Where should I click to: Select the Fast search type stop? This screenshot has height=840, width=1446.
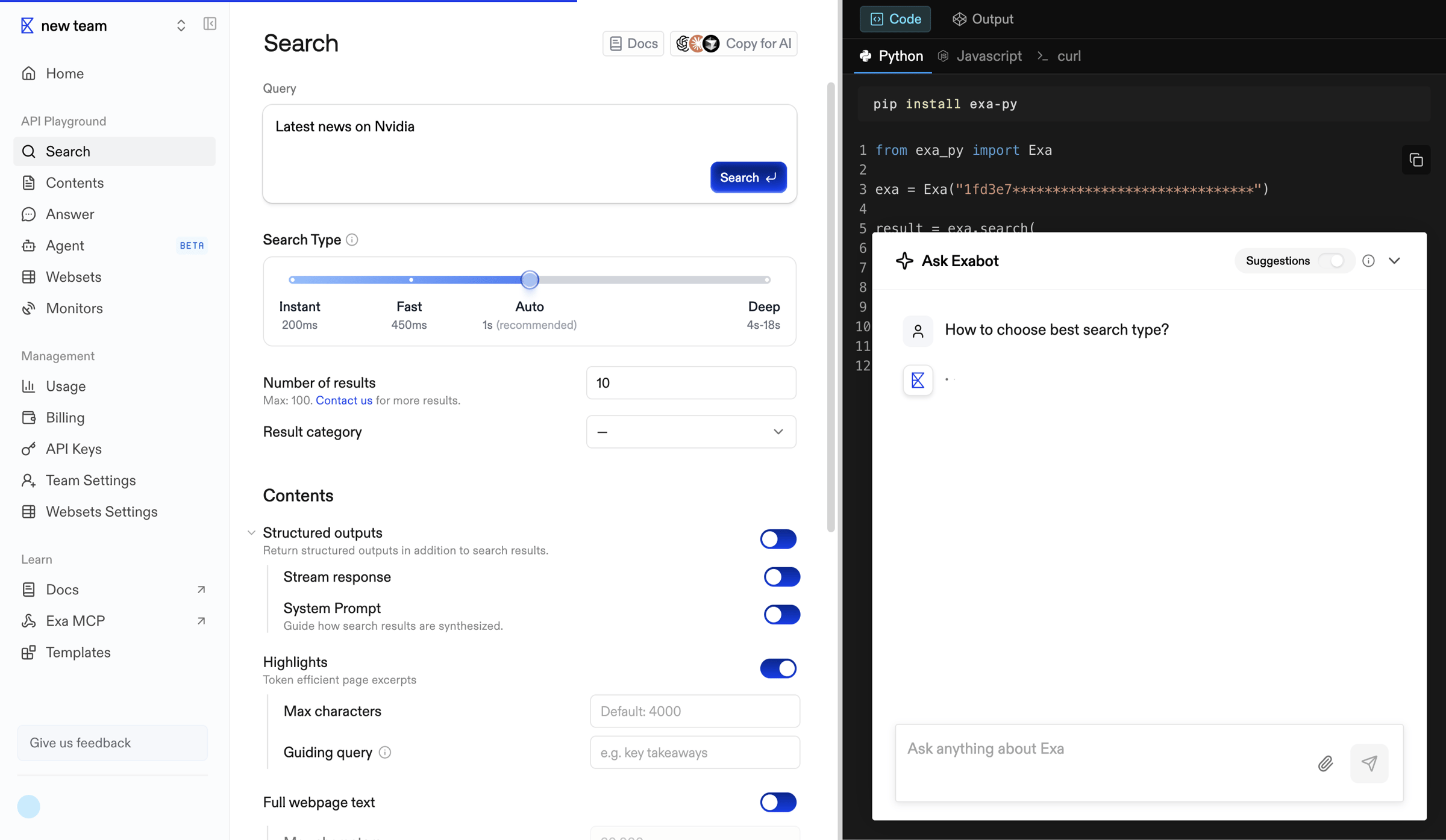(x=411, y=279)
